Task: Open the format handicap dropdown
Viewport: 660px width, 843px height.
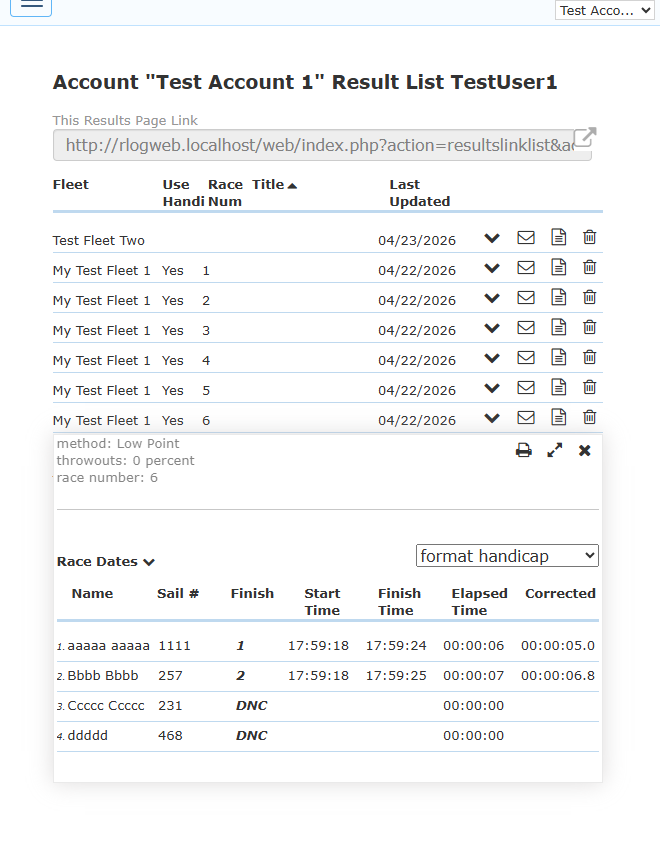Action: click(507, 556)
